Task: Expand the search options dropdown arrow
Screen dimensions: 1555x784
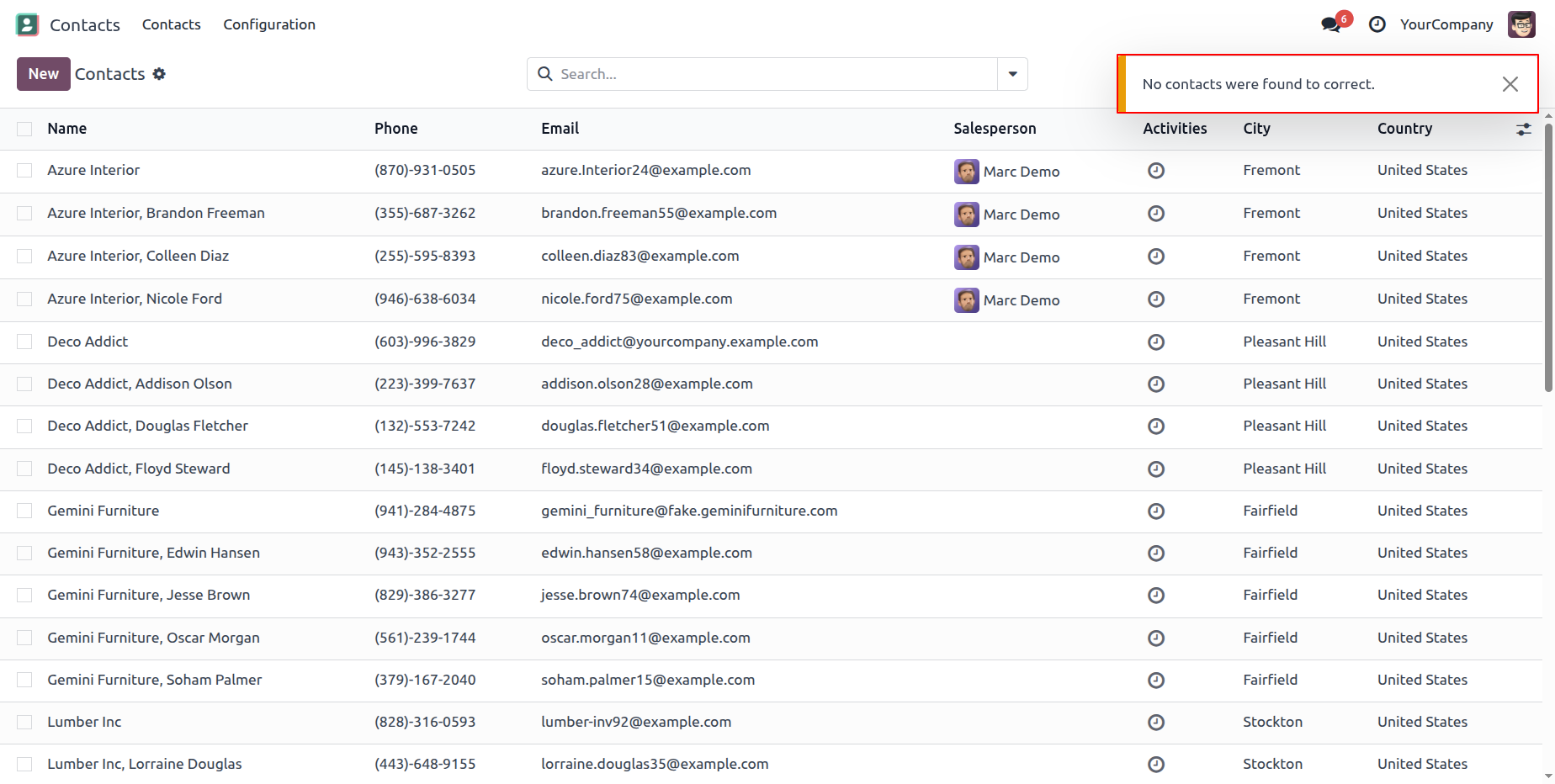Action: [x=1012, y=74]
